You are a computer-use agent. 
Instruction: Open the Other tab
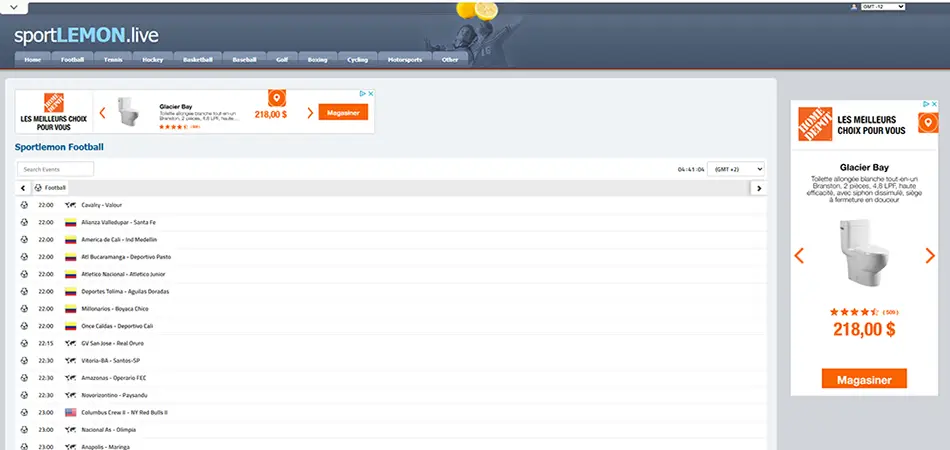click(450, 59)
